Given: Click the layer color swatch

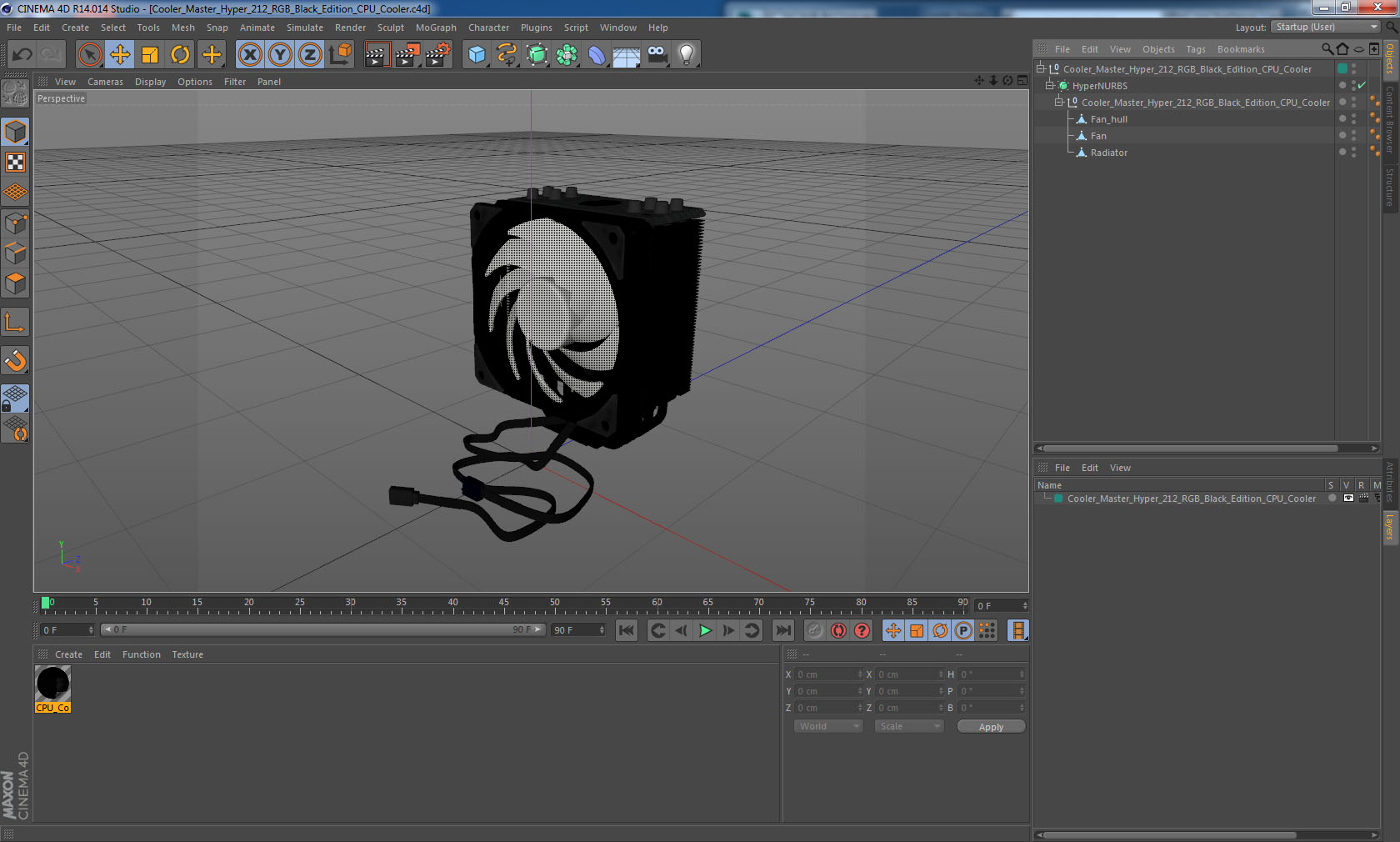Looking at the screenshot, I should click(1058, 499).
